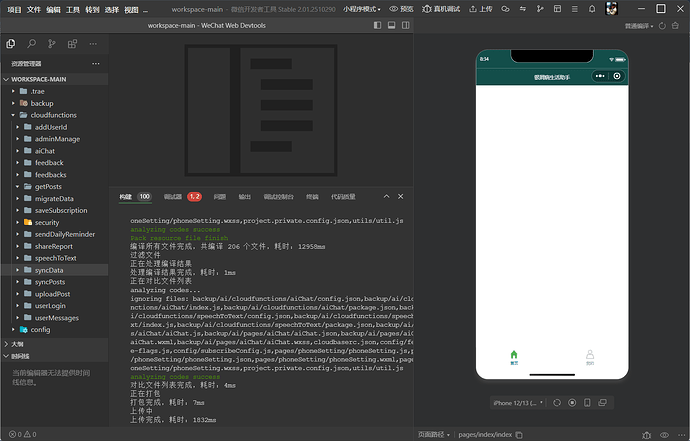Open the source control branch icon in the sidebar
Image resolution: width=690 pixels, height=441 pixels.
click(x=52, y=44)
